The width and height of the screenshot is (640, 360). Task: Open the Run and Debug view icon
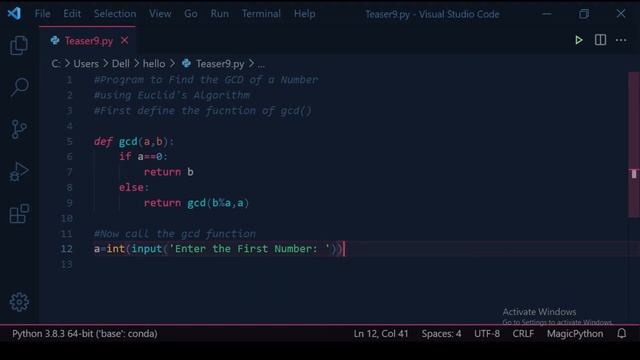pyautogui.click(x=19, y=171)
